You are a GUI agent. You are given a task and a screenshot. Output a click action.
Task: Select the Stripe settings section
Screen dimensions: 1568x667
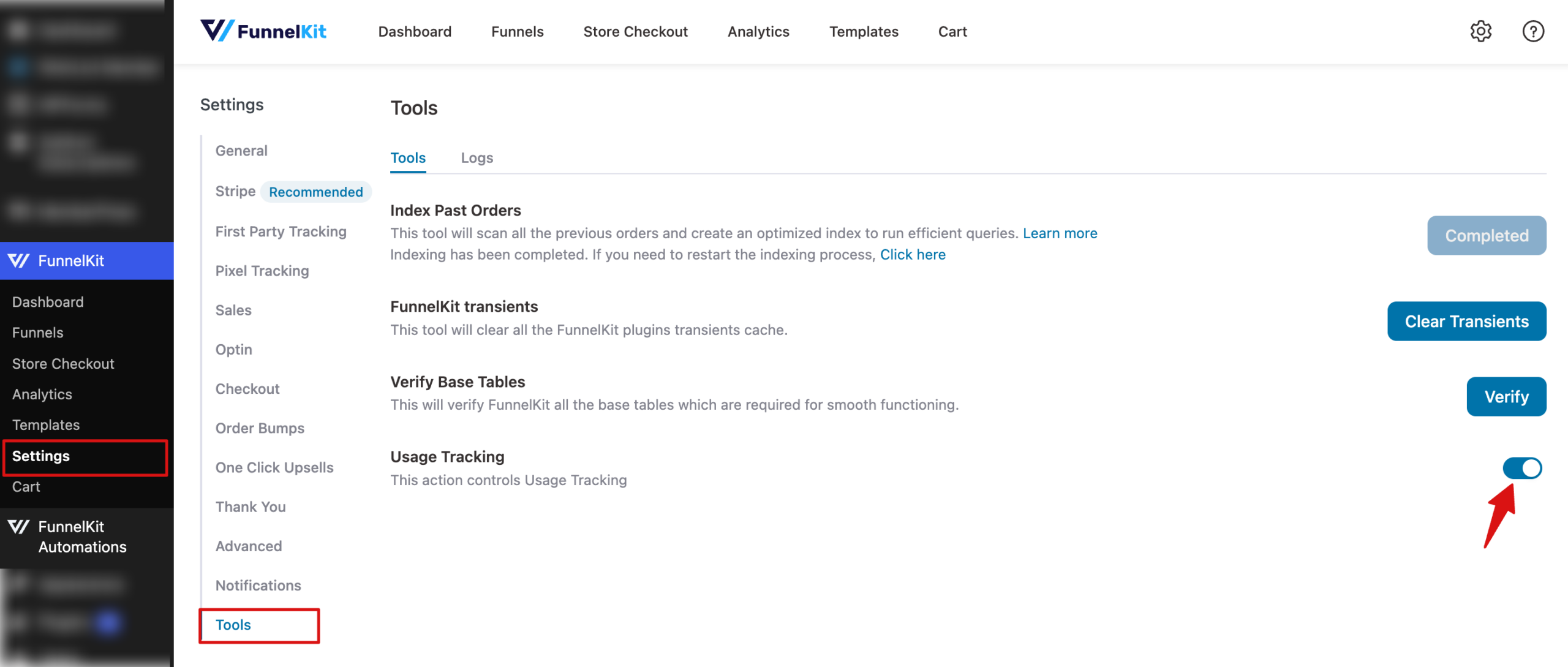click(x=235, y=191)
